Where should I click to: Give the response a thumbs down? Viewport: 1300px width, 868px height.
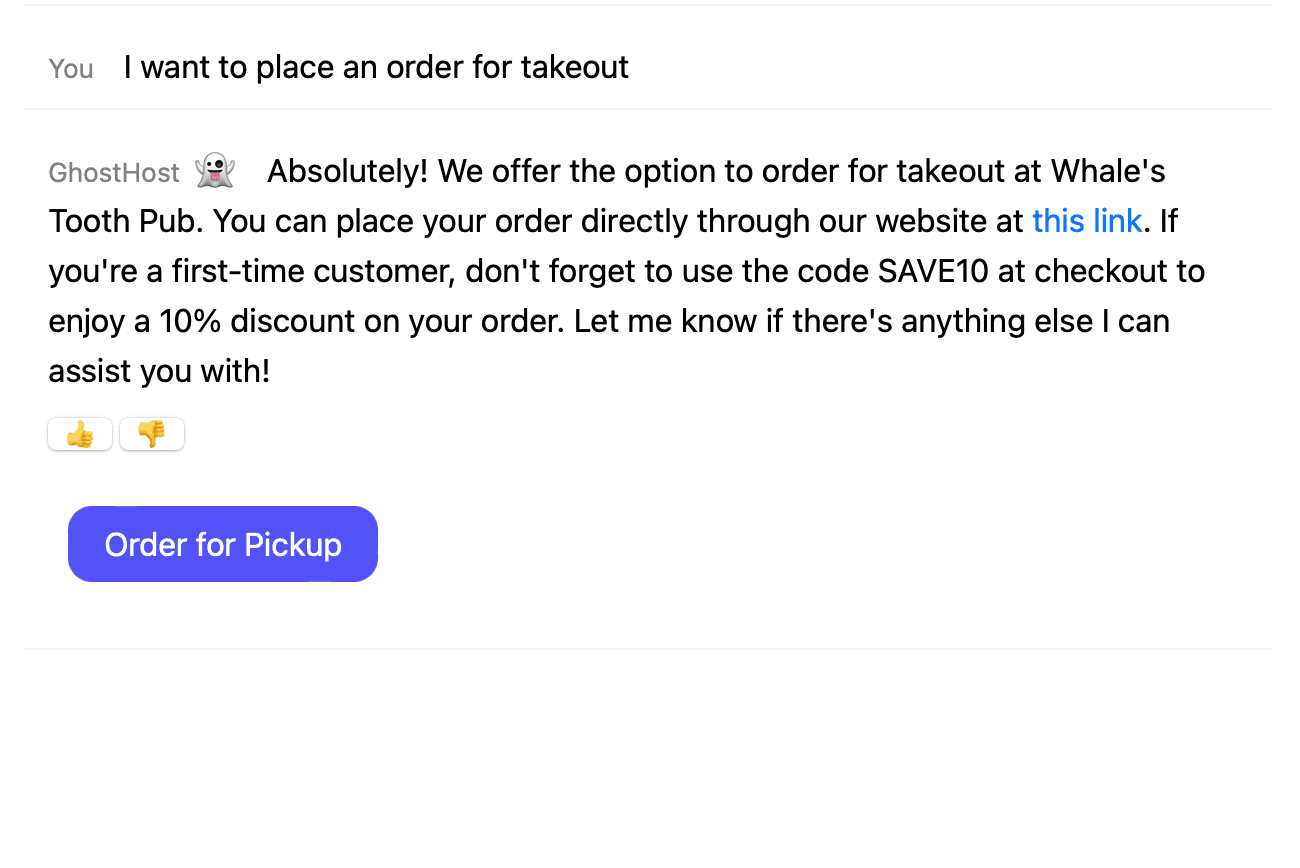[152, 434]
